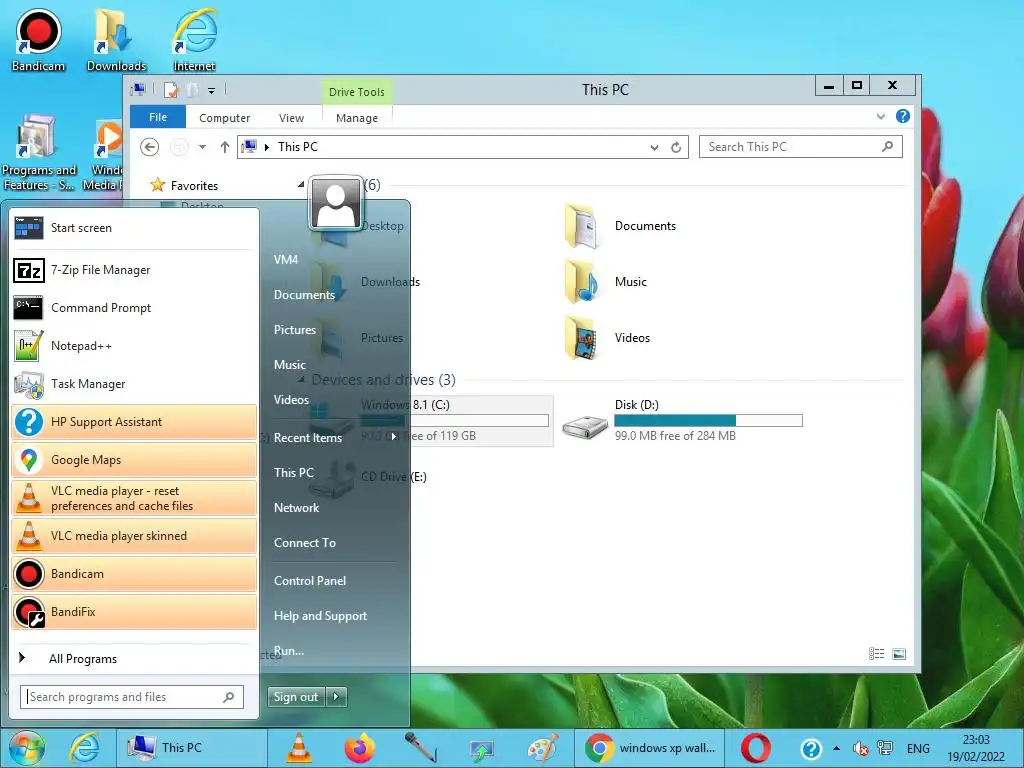Open the File tab

click(x=158, y=117)
